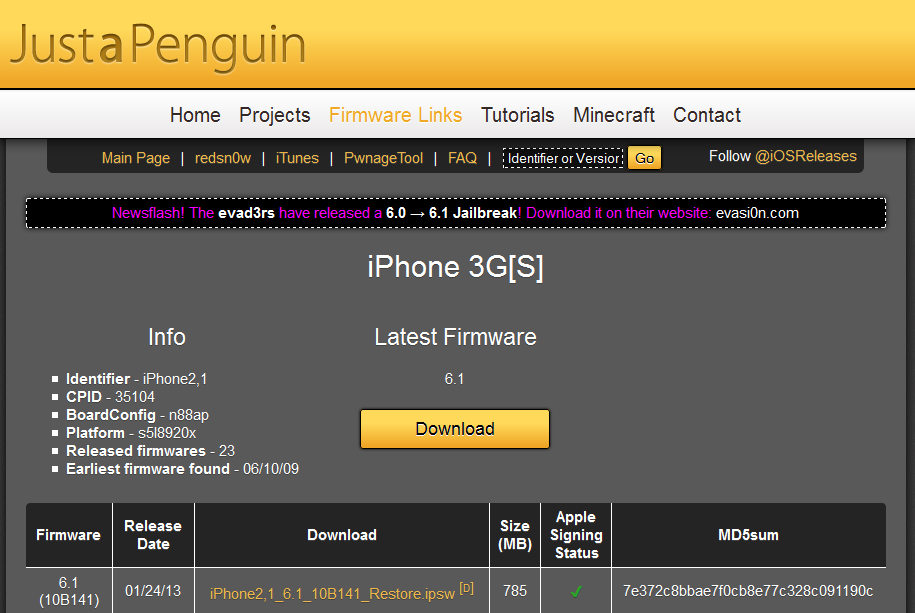
Task: Go to the Home menu item
Action: [x=195, y=115]
